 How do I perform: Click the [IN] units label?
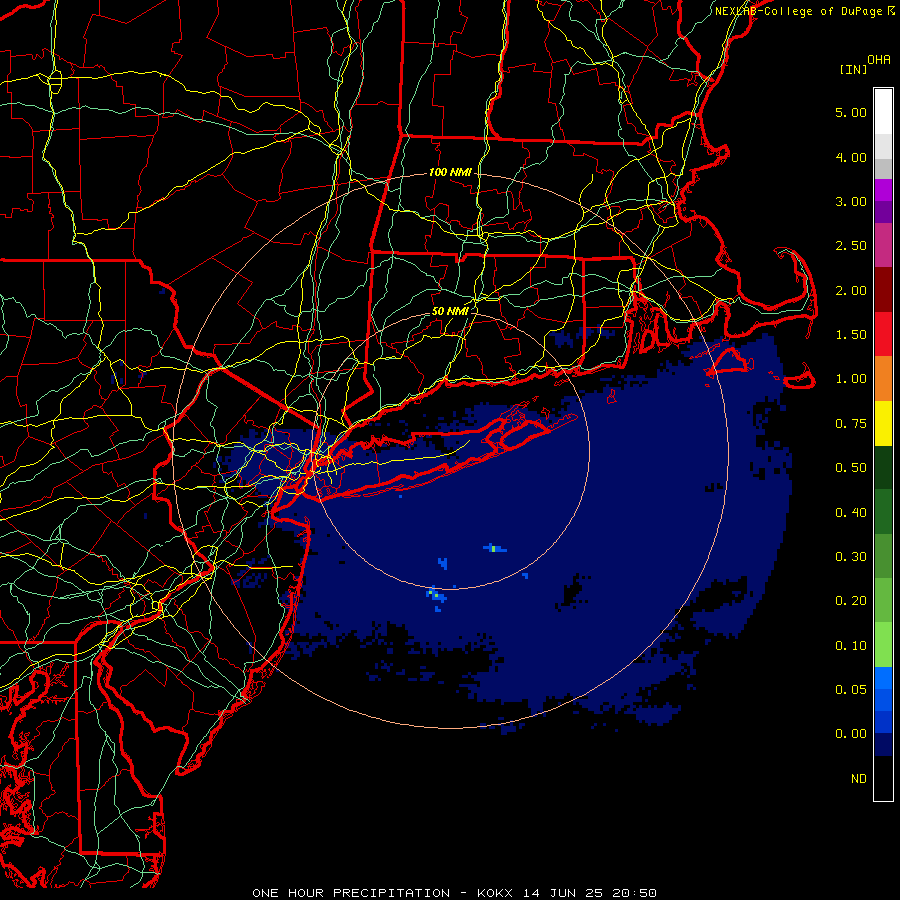click(x=853, y=69)
